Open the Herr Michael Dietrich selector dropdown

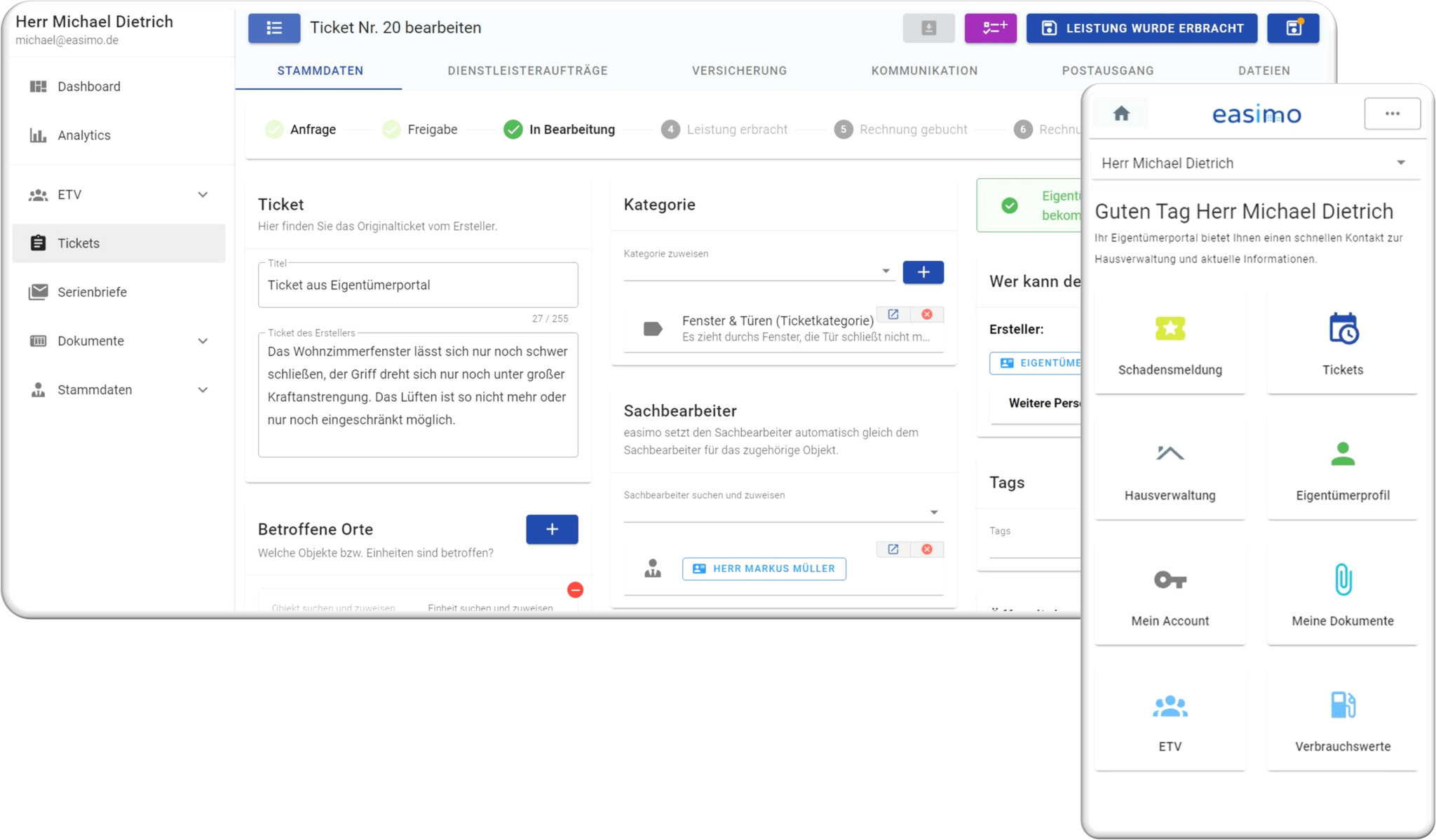click(1255, 162)
